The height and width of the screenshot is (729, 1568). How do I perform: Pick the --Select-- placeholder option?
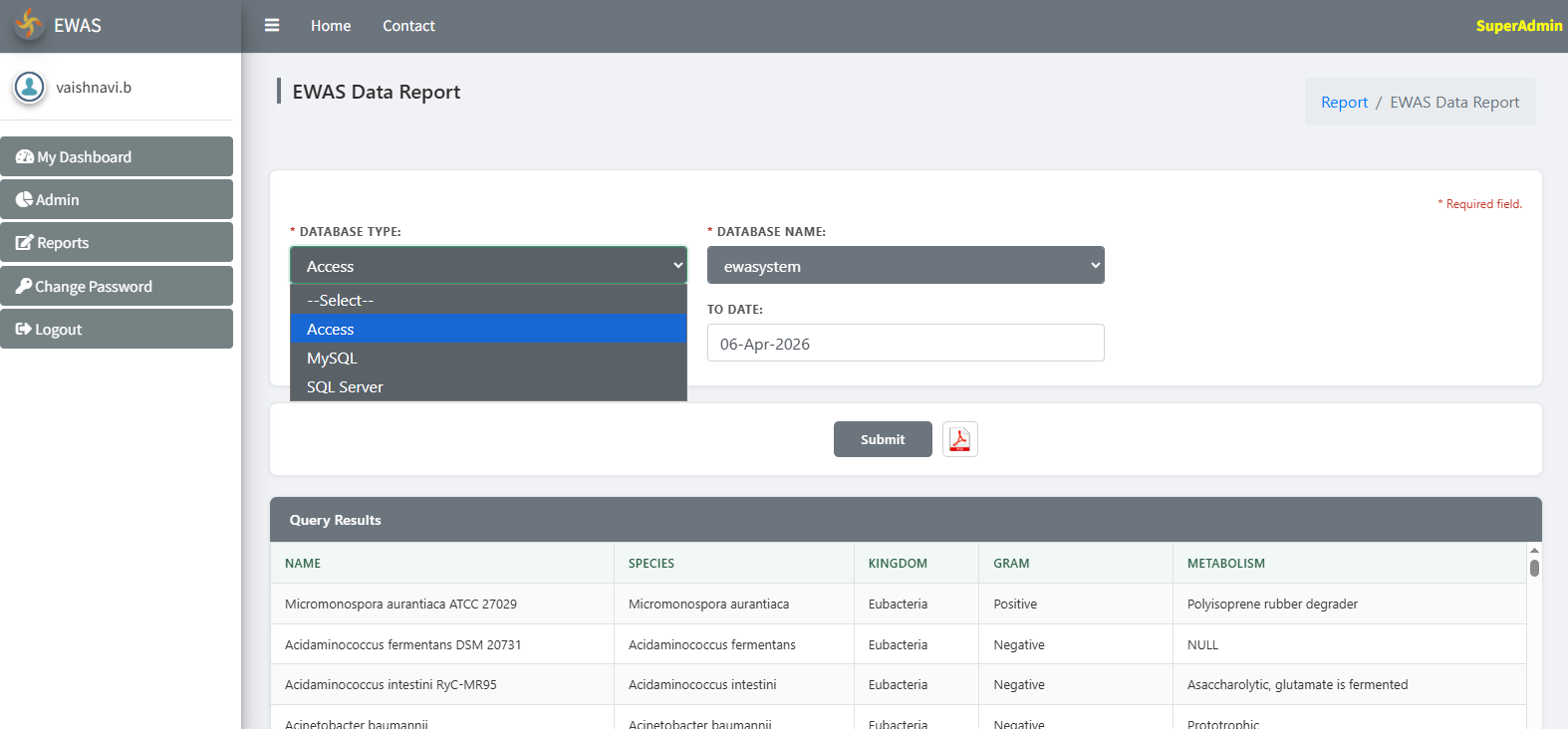click(488, 301)
